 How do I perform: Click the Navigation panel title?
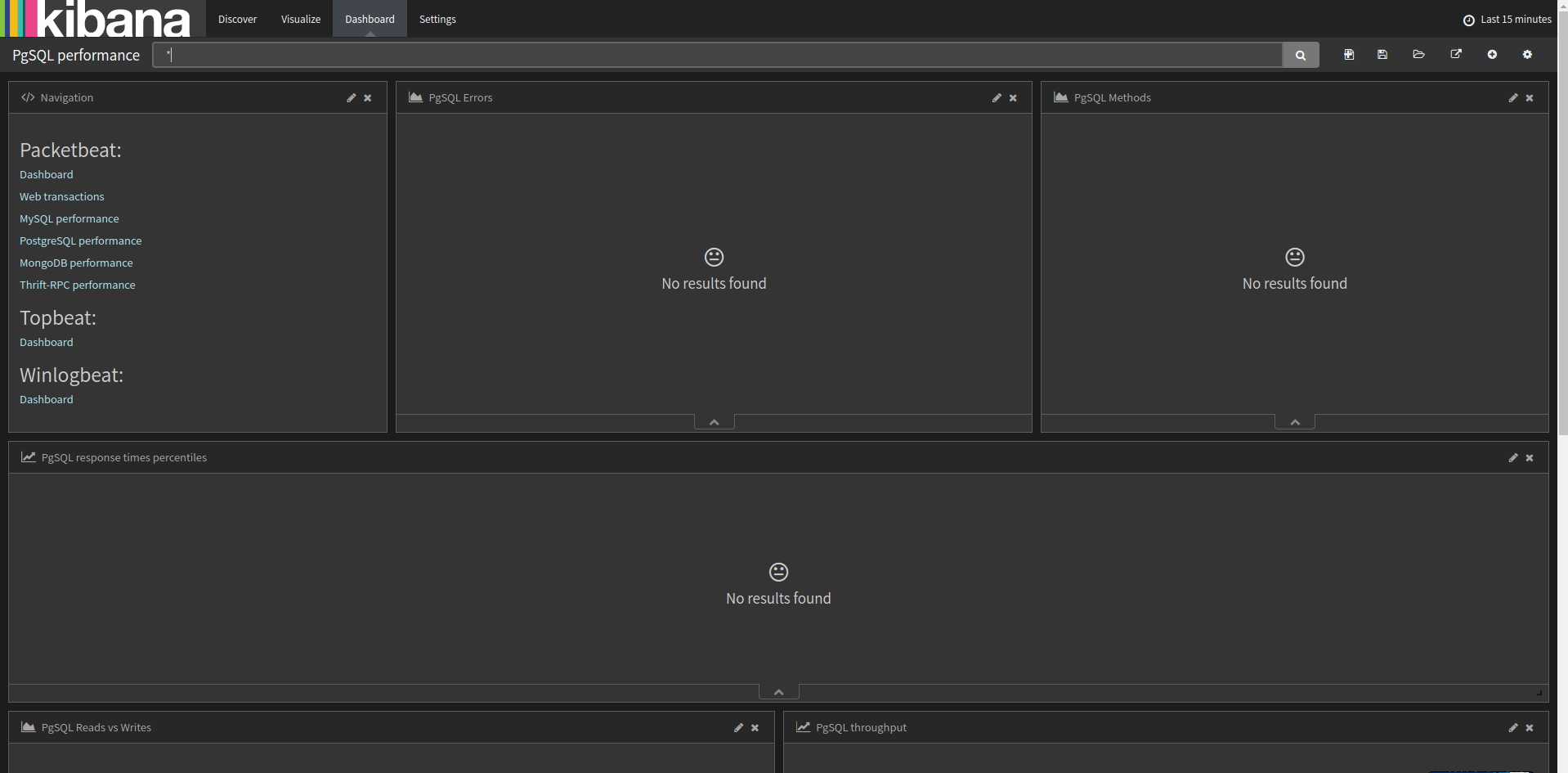(67, 98)
